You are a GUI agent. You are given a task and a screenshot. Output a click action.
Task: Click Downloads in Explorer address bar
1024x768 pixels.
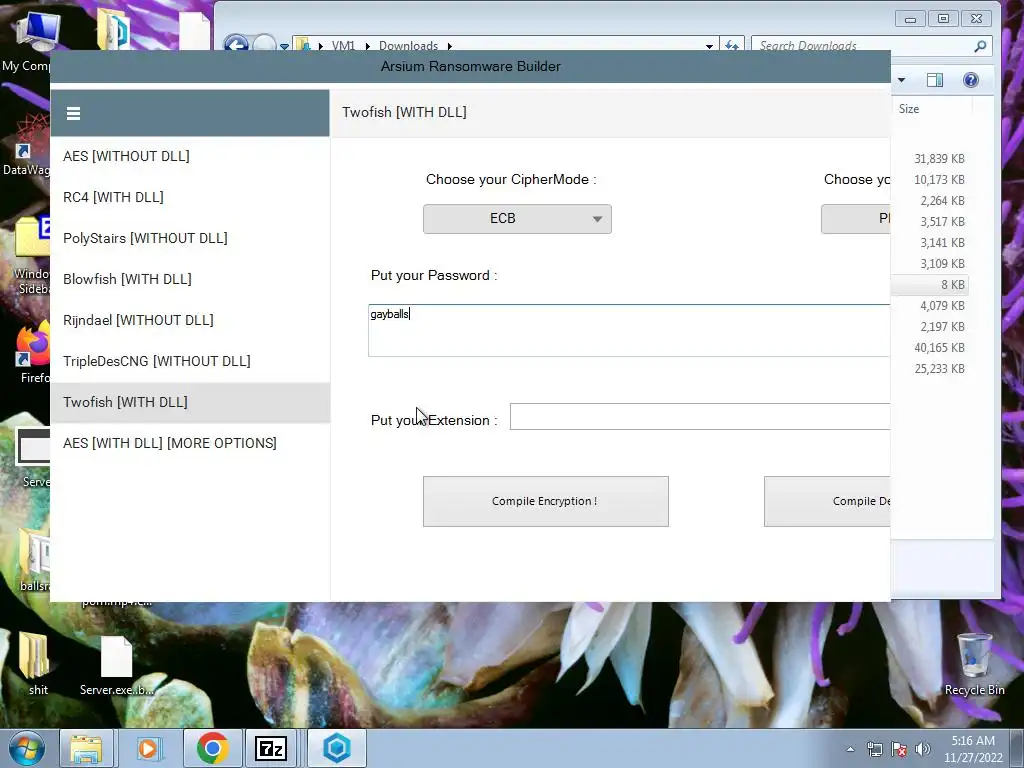(x=408, y=46)
